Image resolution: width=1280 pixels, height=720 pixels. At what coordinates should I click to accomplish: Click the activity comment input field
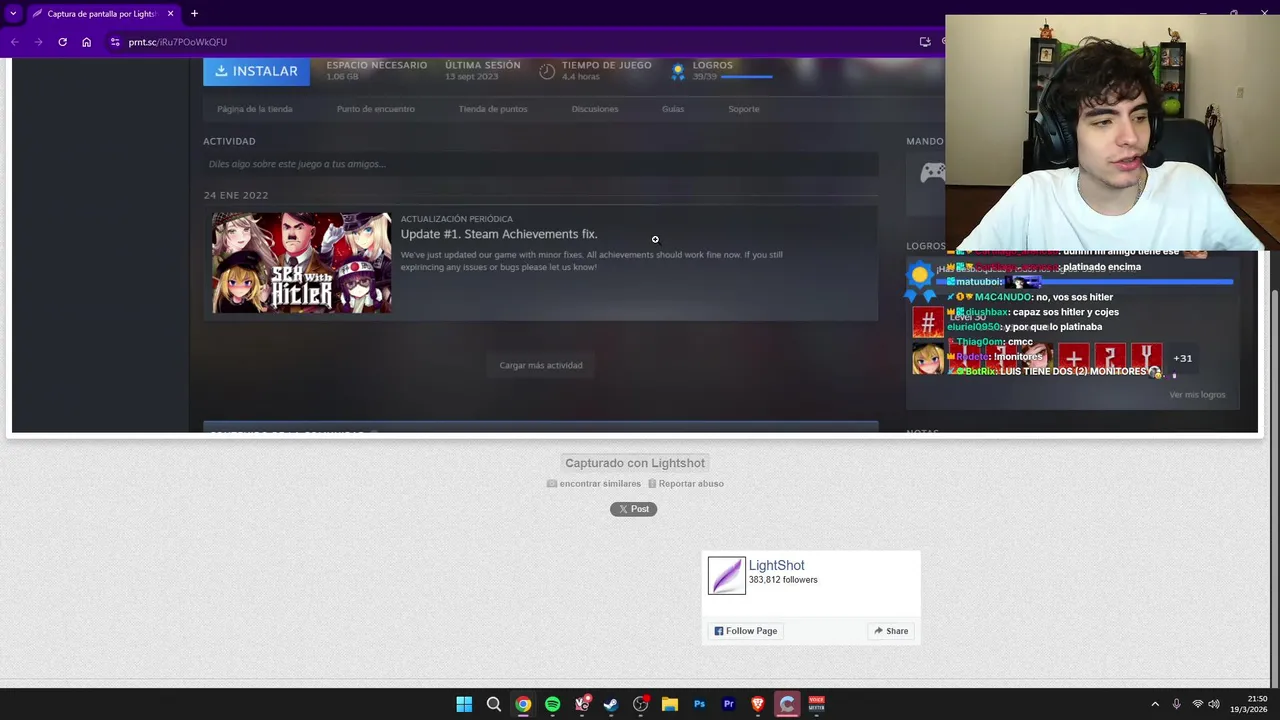pyautogui.click(x=540, y=164)
